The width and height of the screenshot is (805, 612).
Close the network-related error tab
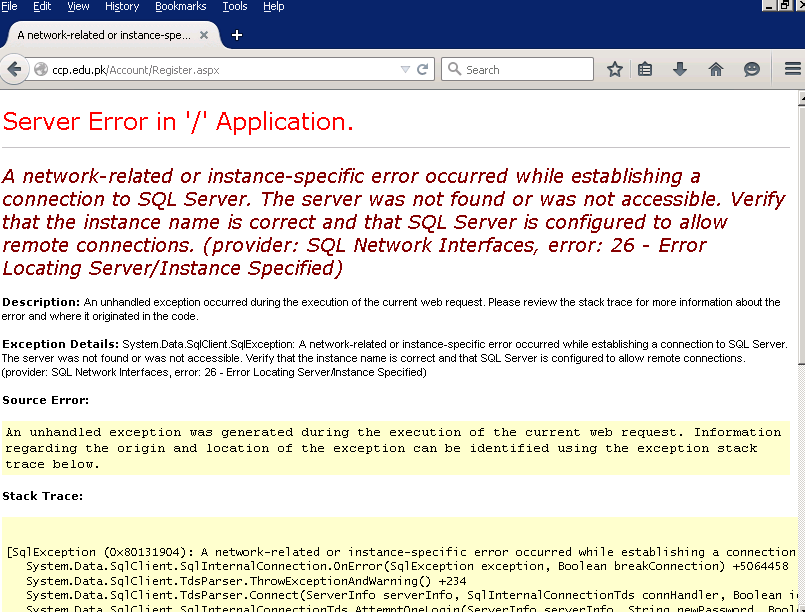point(204,35)
